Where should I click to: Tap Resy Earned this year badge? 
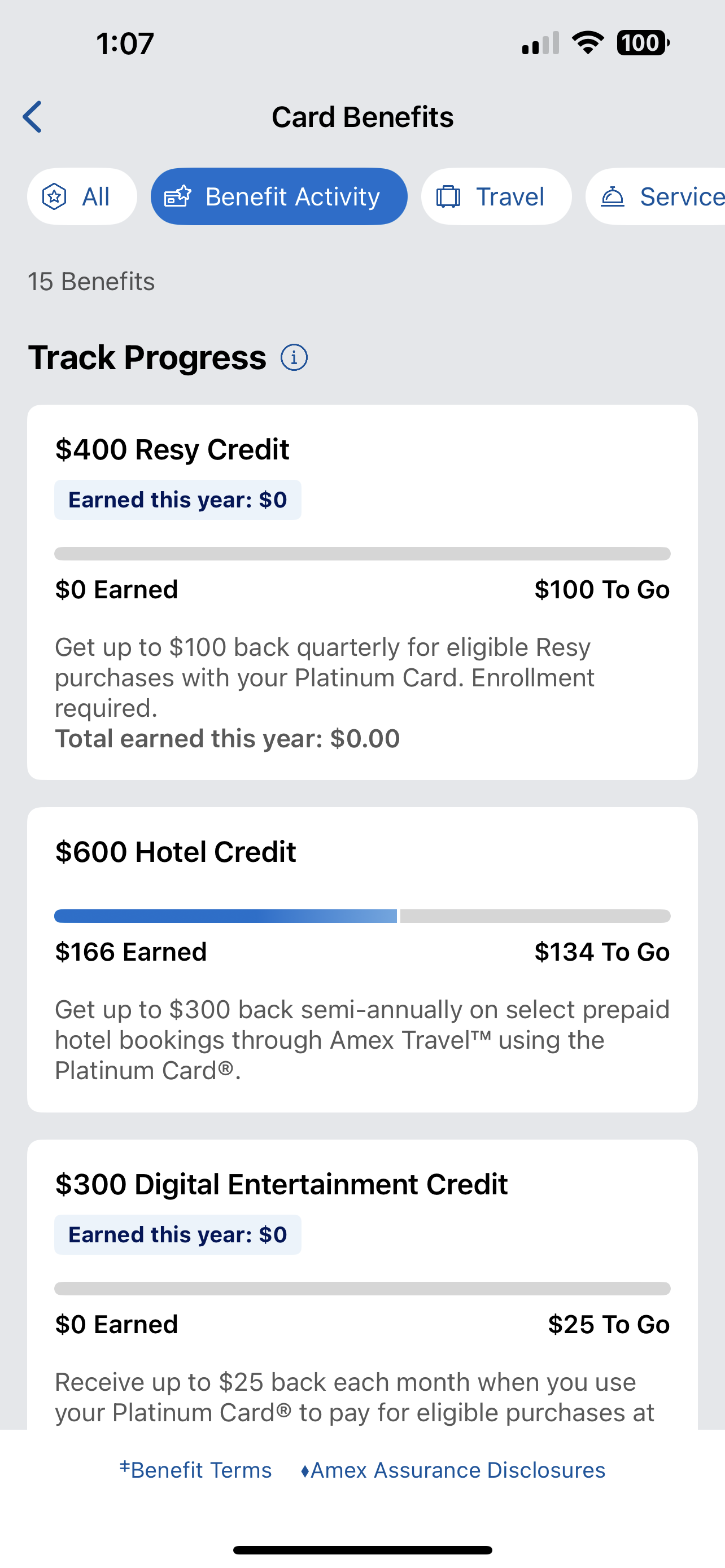[x=178, y=500]
